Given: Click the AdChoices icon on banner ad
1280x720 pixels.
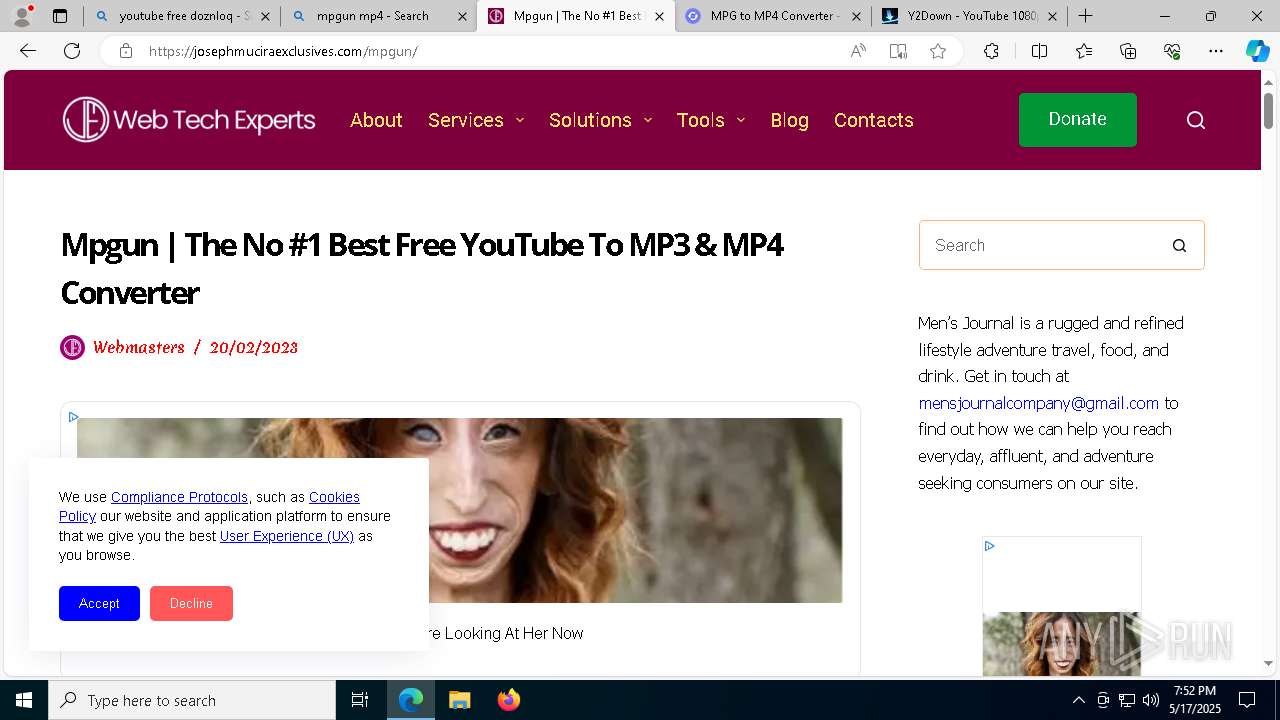Looking at the screenshot, I should (73, 417).
